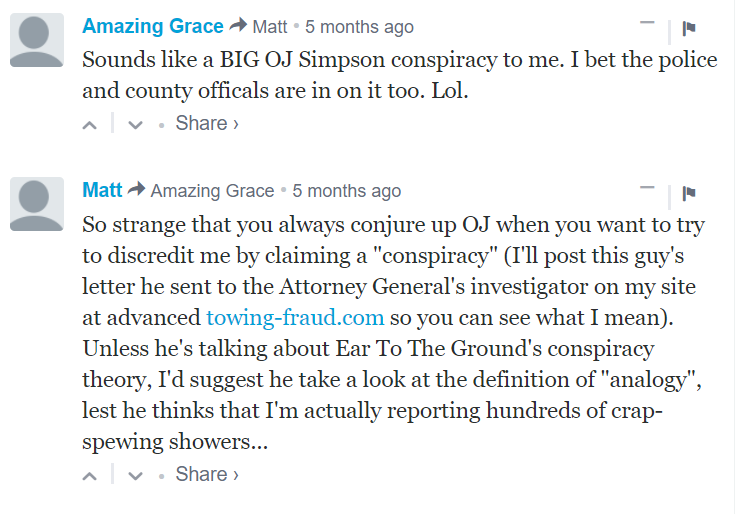Flag Matt's reply as inappropriate
The image size is (744, 514).
point(688,193)
